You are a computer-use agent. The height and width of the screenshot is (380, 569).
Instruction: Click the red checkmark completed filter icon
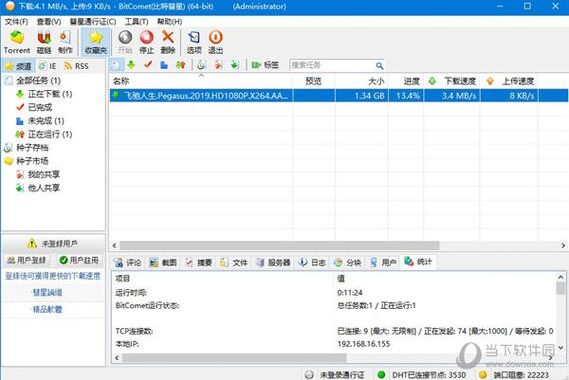(x=148, y=65)
